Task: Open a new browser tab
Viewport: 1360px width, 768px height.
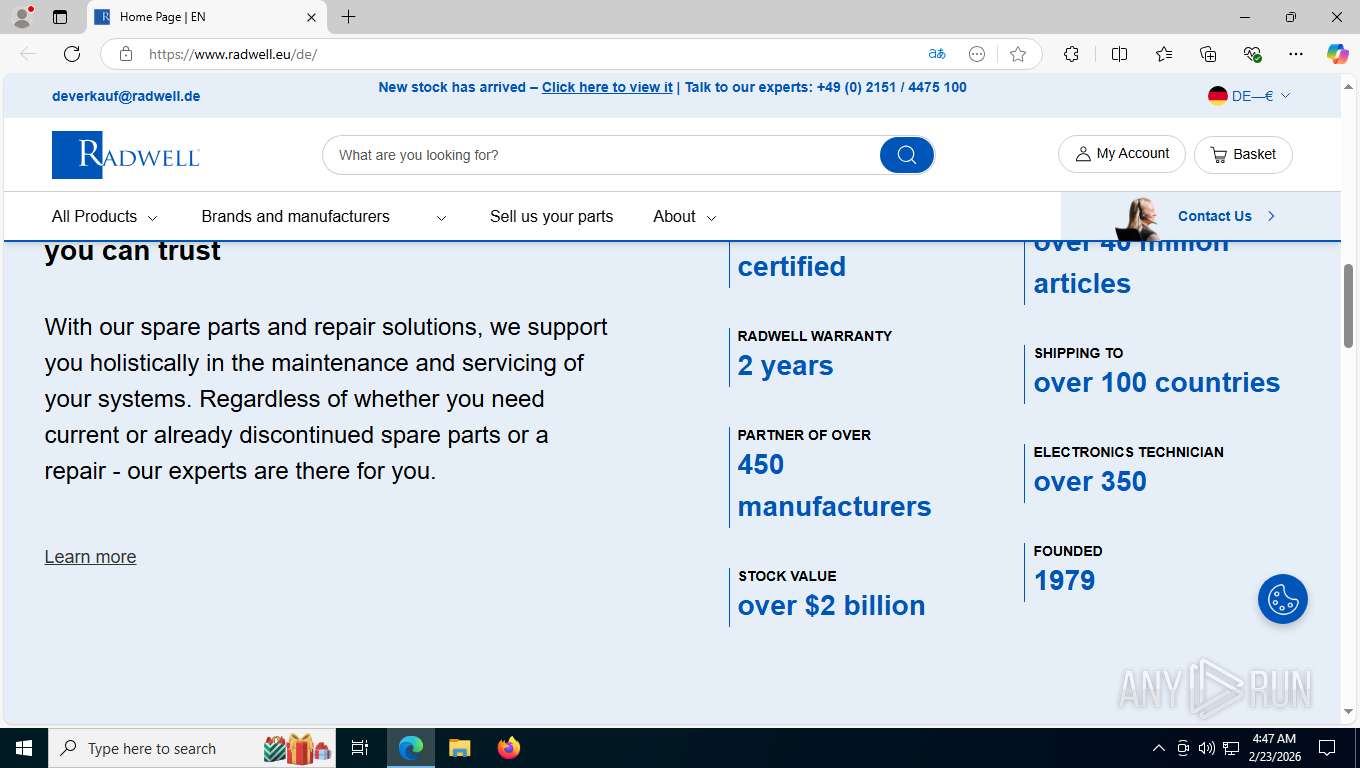Action: coord(348,17)
